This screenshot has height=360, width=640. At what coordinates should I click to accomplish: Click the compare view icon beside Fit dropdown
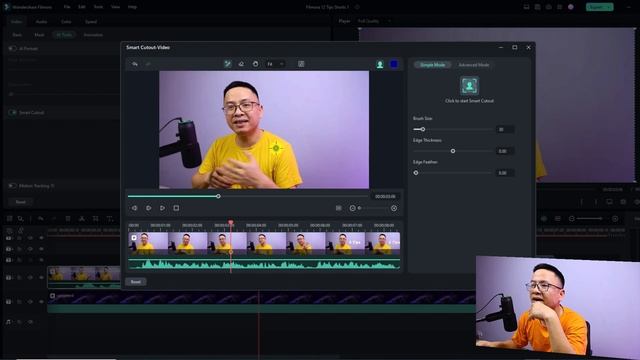tap(301, 64)
